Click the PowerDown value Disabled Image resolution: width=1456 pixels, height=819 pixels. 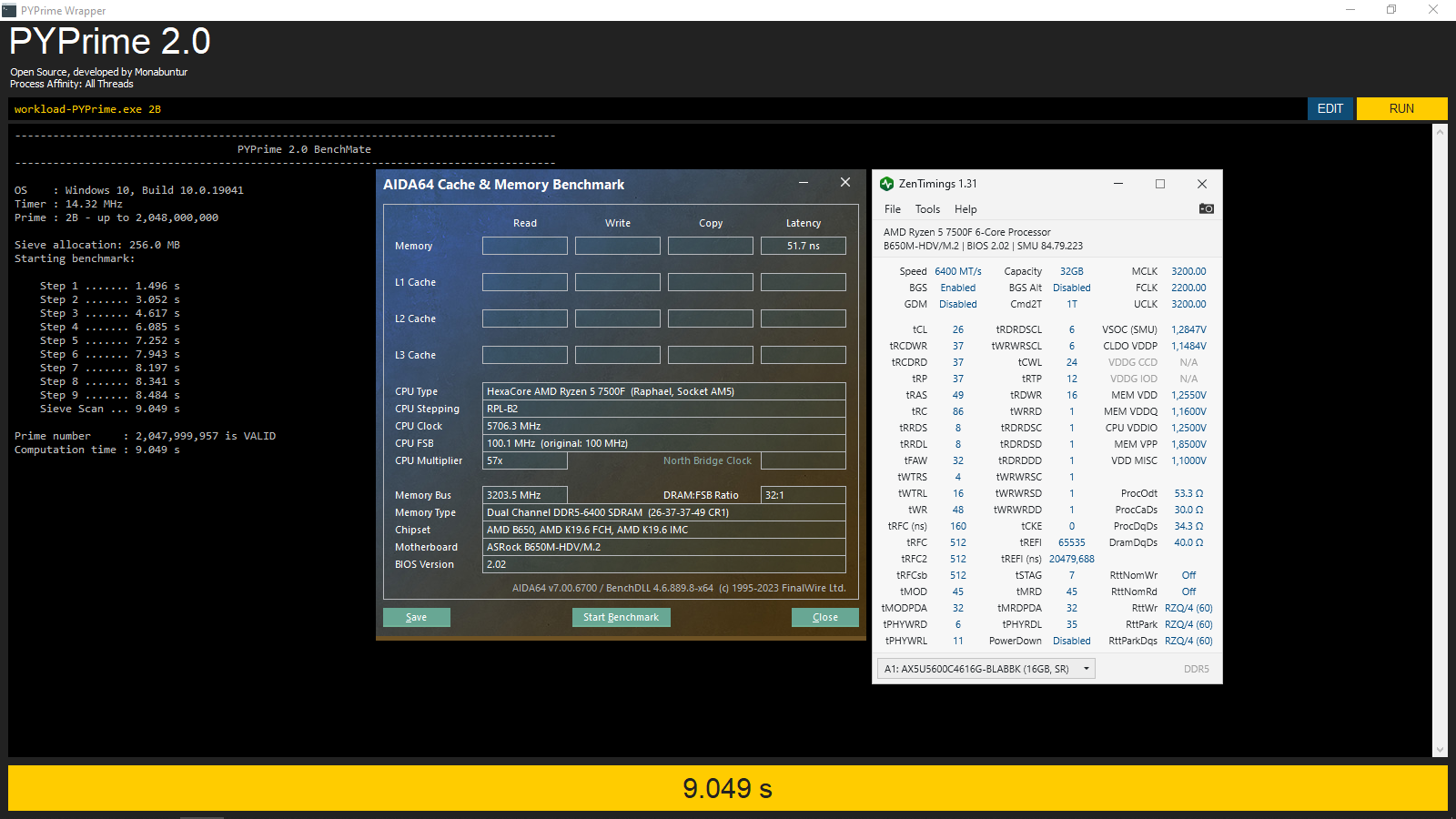pos(1072,641)
